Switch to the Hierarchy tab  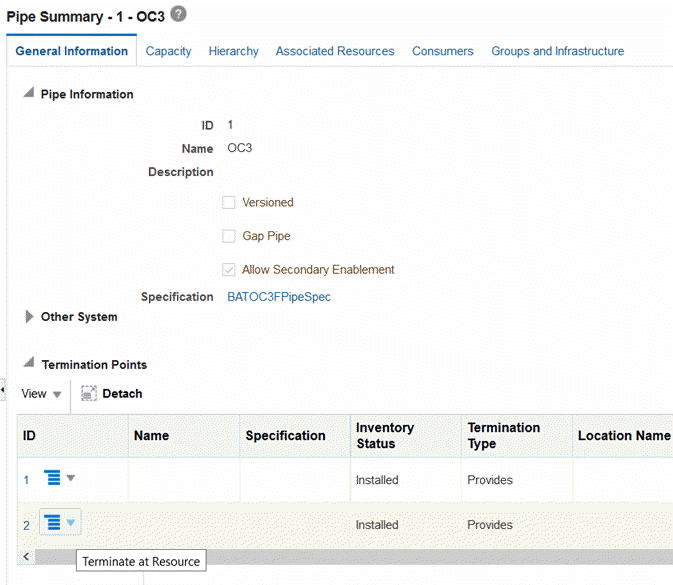click(x=233, y=51)
